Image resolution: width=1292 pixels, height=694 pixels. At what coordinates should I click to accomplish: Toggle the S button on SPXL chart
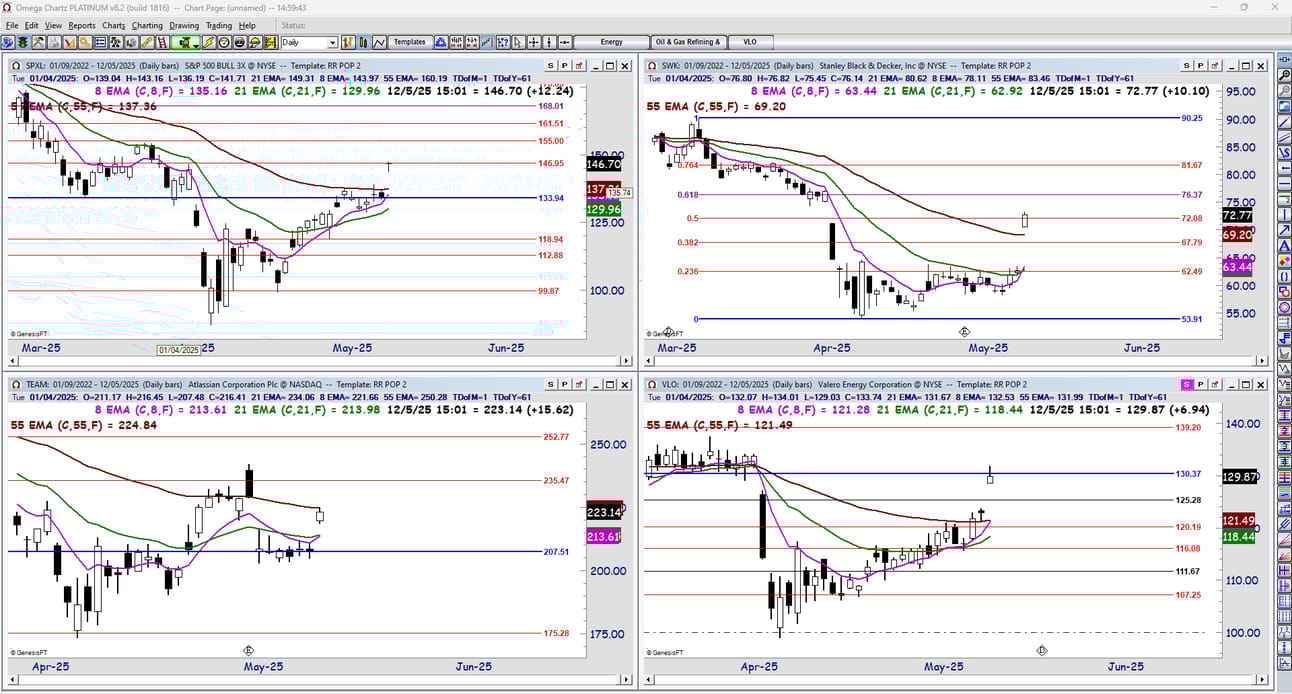point(549,65)
